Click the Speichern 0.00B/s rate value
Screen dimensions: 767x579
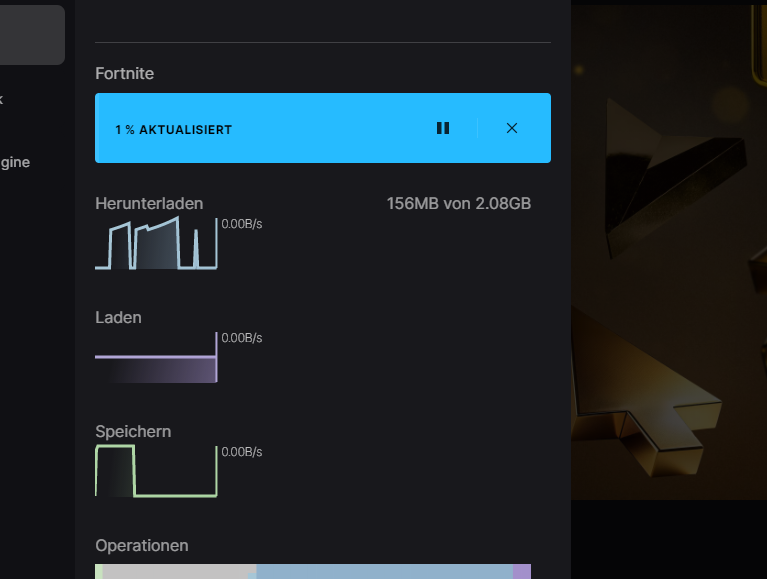click(x=242, y=452)
